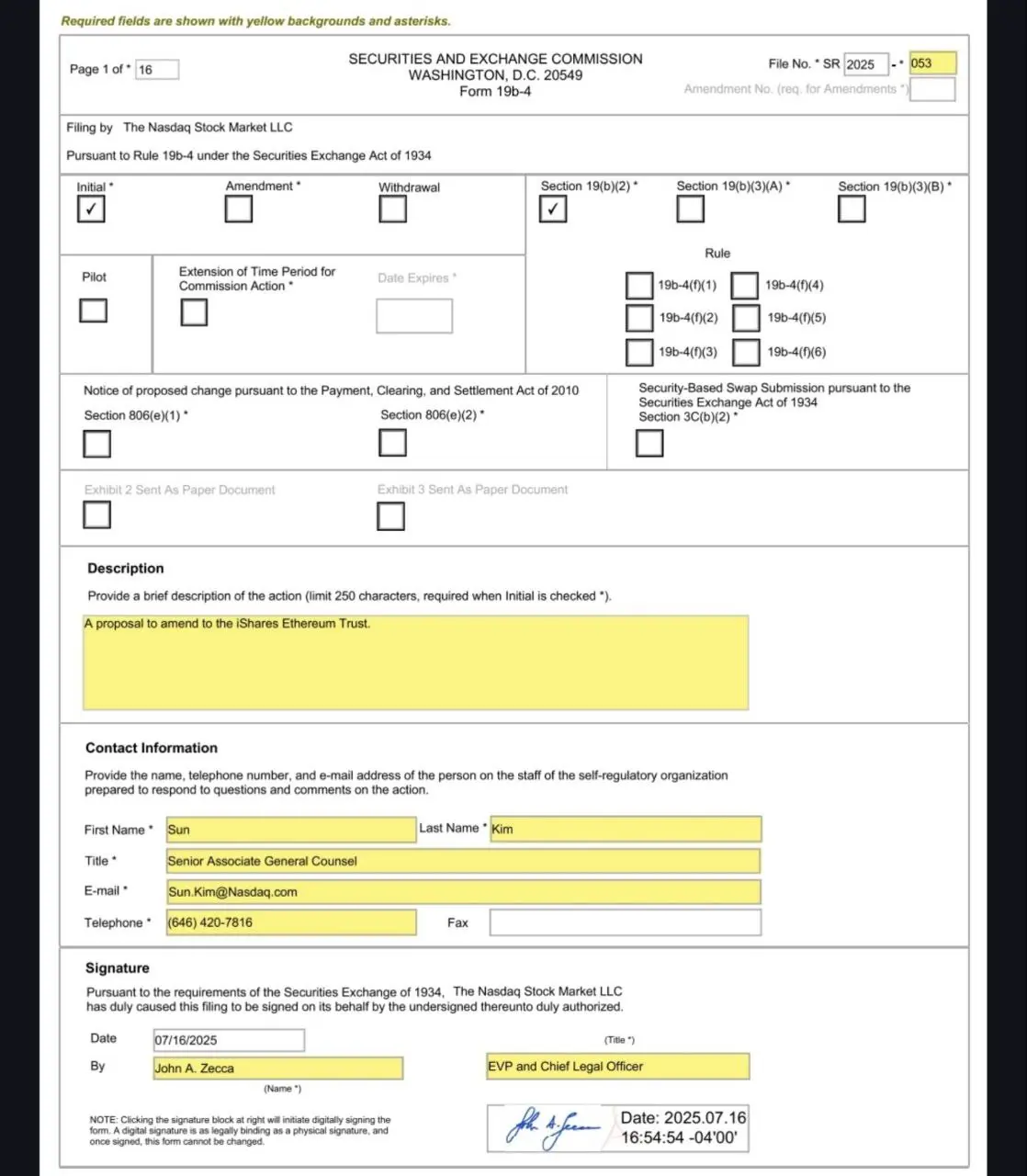Click 'WASHINGTON, D.C. 20549' text
The height and width of the screenshot is (1176, 1027).
tap(495, 75)
